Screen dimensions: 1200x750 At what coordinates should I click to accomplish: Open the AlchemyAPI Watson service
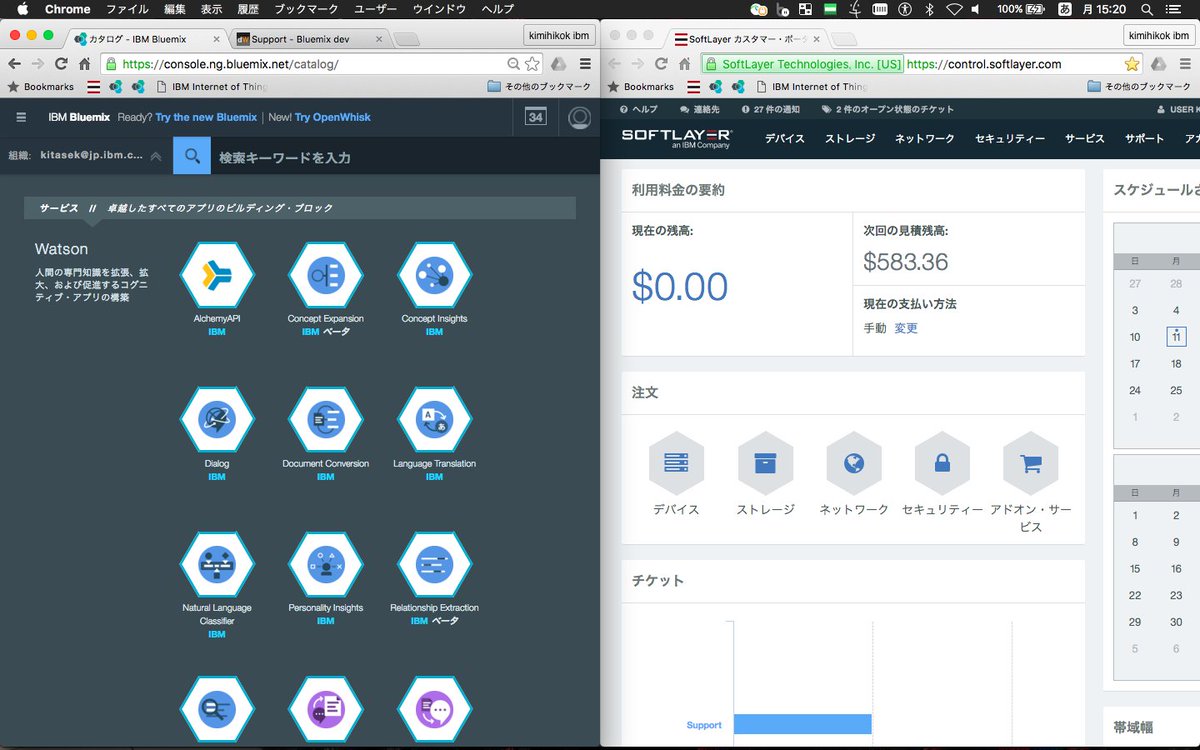pos(217,273)
